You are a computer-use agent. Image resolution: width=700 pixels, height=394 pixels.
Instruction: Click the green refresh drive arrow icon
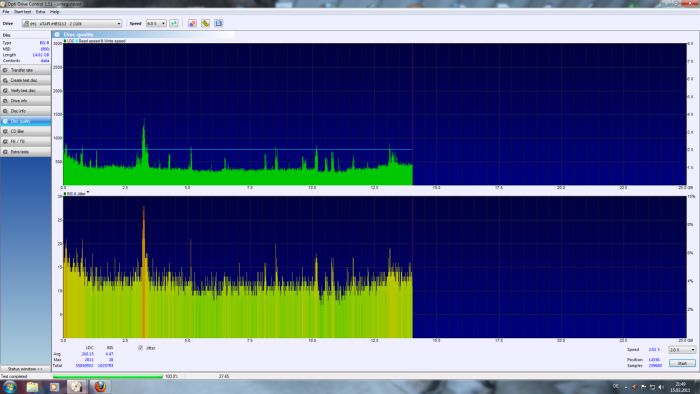point(174,23)
